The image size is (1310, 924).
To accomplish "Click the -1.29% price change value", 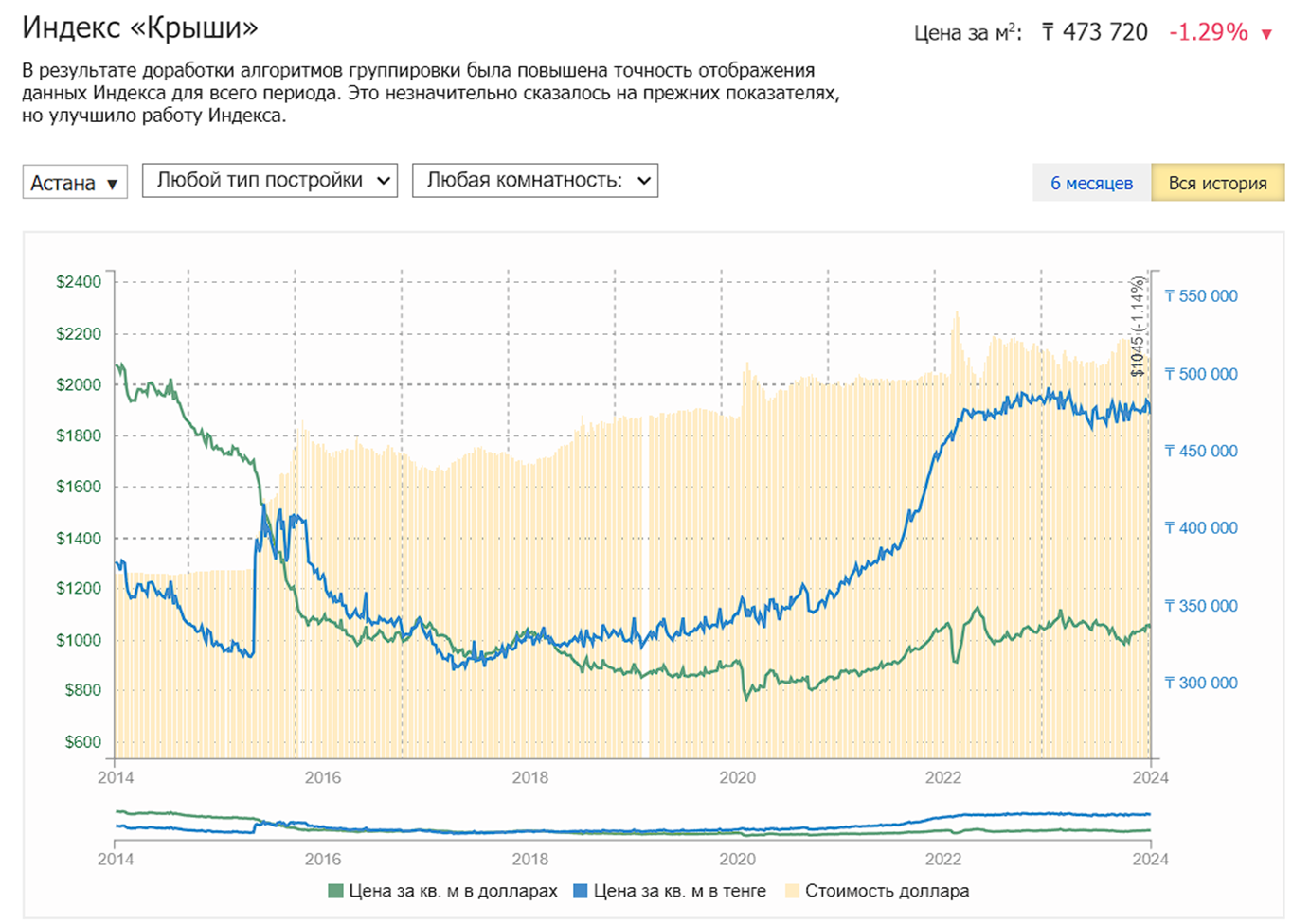I will (x=1209, y=32).
